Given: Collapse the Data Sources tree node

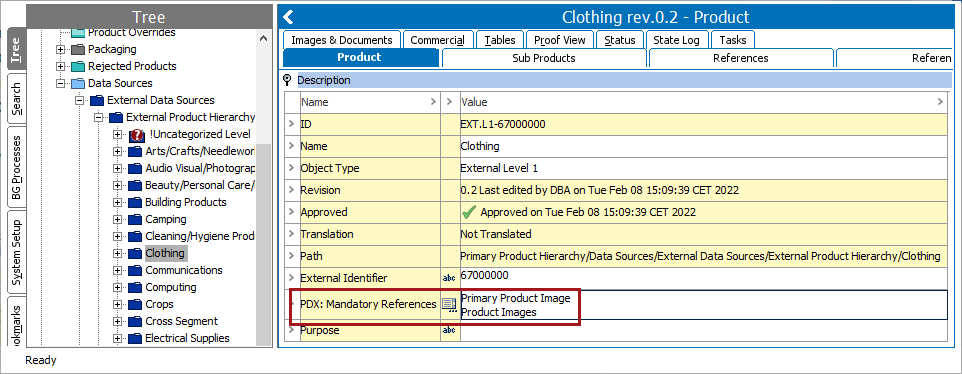Looking at the screenshot, I should [60, 83].
